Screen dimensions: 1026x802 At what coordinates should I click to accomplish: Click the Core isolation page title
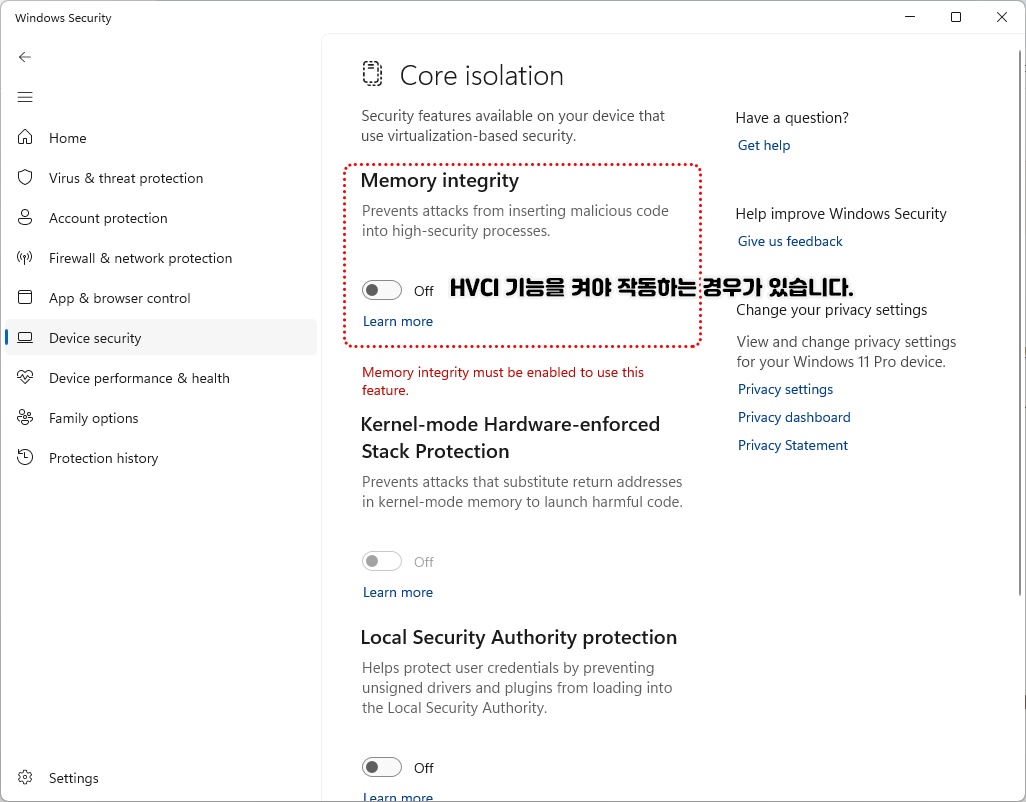pyautogui.click(x=482, y=75)
